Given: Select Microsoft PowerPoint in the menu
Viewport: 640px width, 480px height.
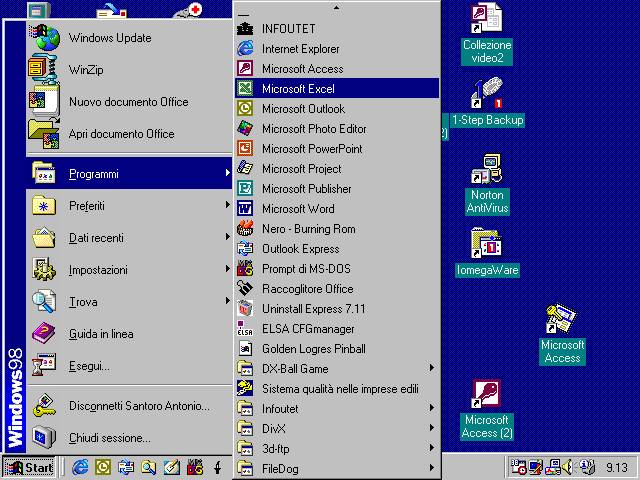Looking at the screenshot, I should pyautogui.click(x=337, y=149).
